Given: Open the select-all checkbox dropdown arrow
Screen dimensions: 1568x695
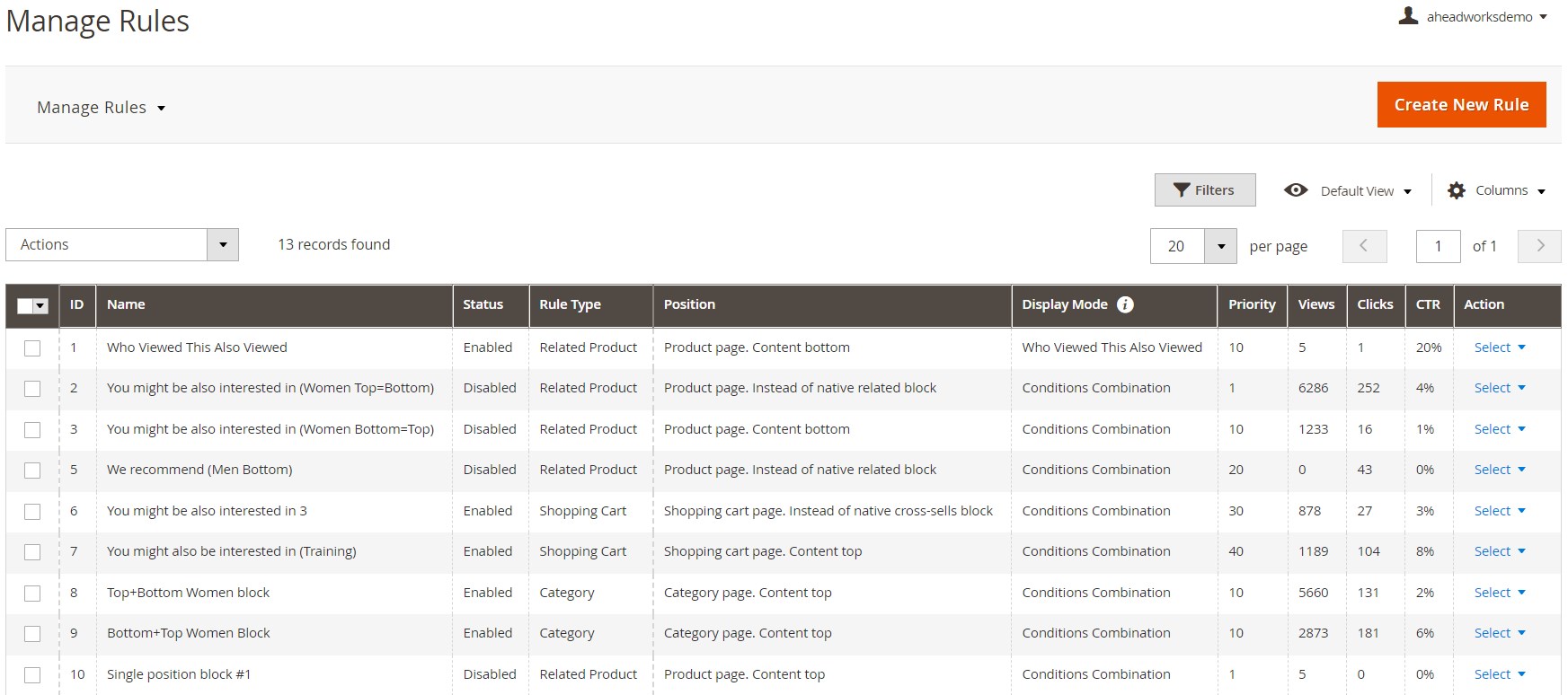Looking at the screenshot, I should click(40, 306).
